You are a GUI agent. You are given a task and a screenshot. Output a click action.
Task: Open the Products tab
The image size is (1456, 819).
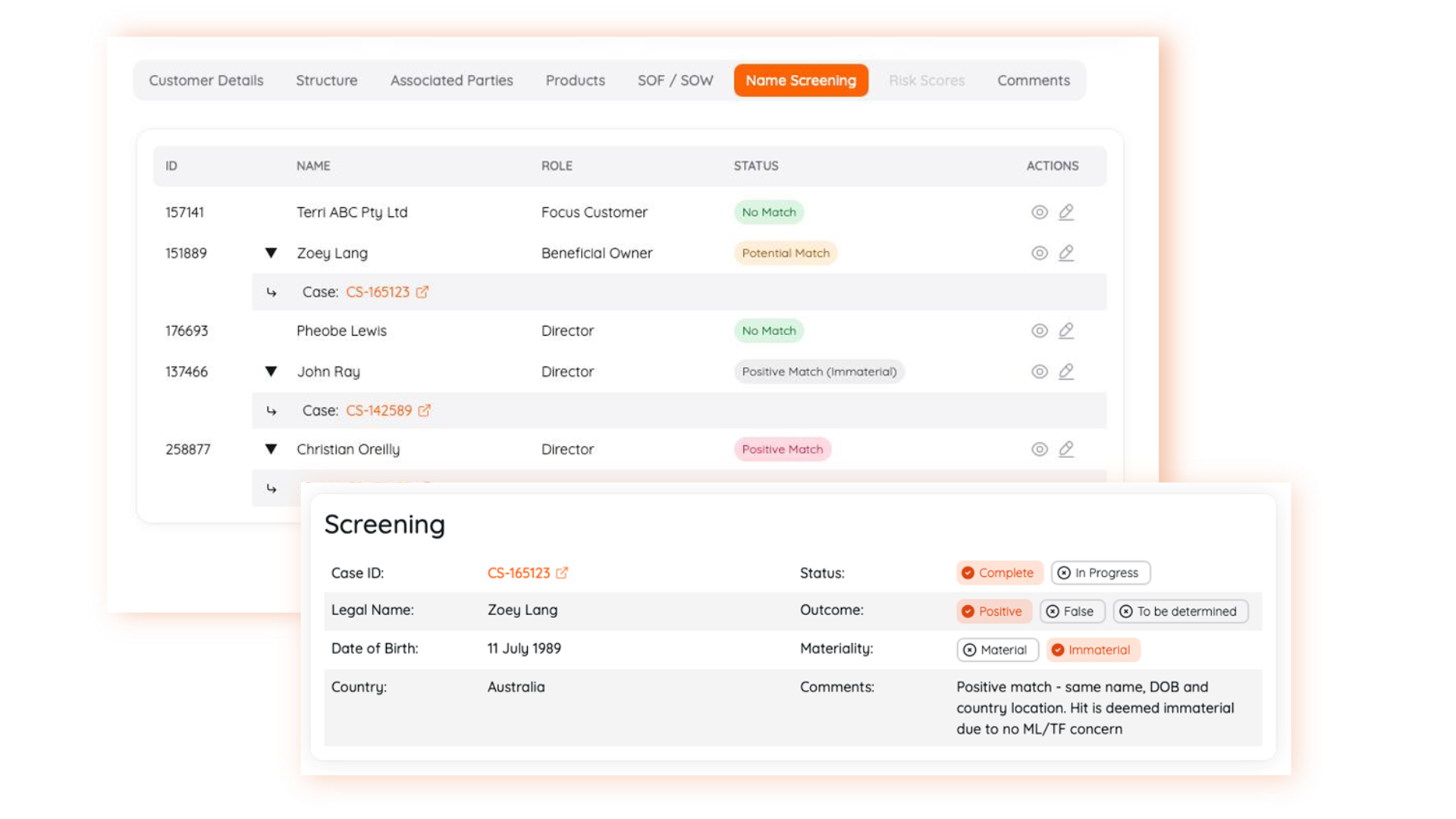click(x=576, y=80)
